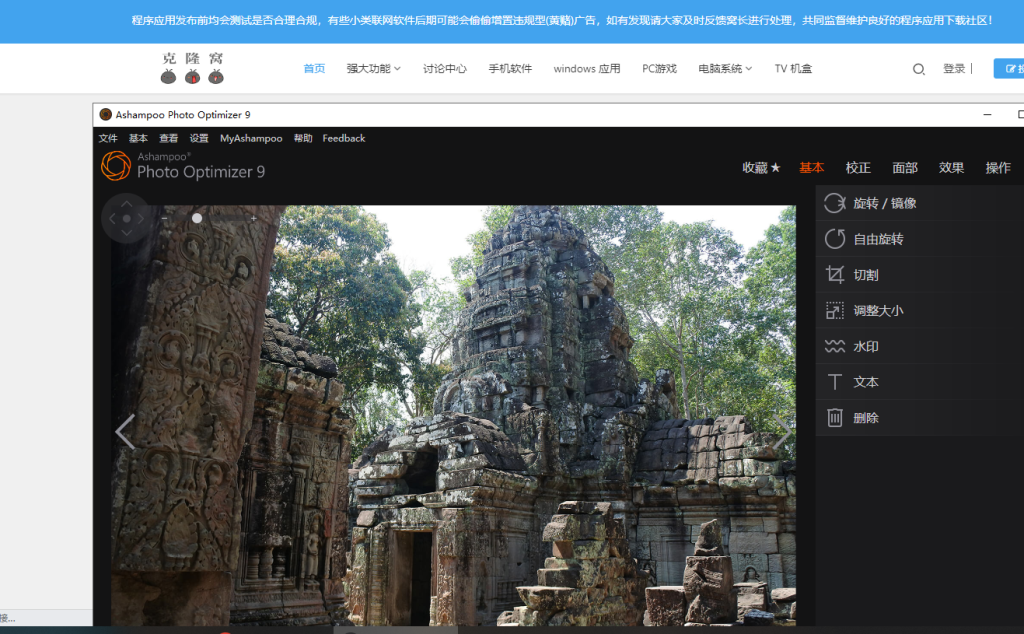Expand the 强大功能 dropdown
This screenshot has width=1024, height=634.
pyautogui.click(x=374, y=69)
